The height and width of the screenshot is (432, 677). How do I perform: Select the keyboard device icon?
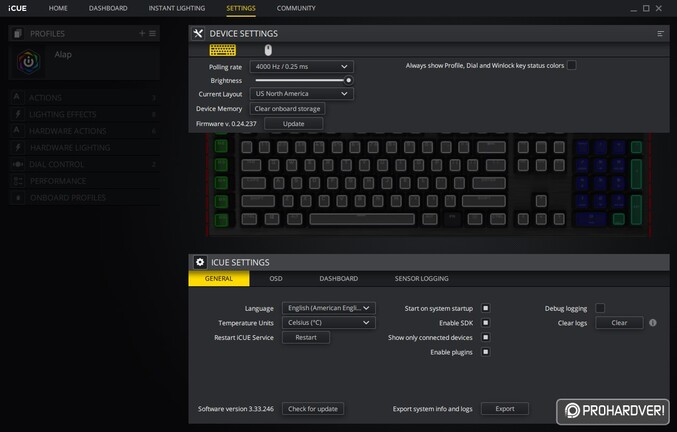click(223, 50)
